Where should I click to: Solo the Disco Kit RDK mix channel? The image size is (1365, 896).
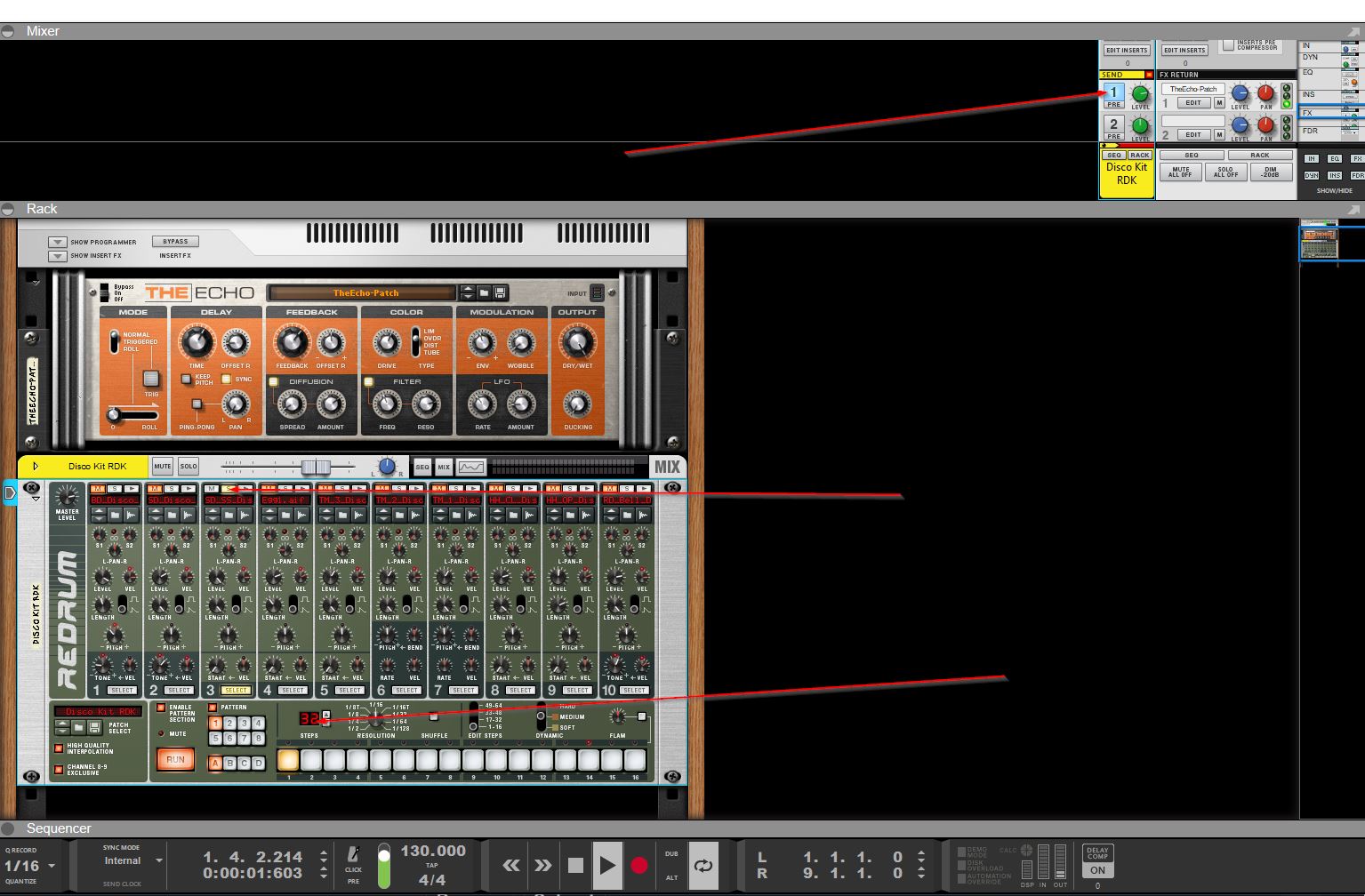pyautogui.click(x=189, y=466)
